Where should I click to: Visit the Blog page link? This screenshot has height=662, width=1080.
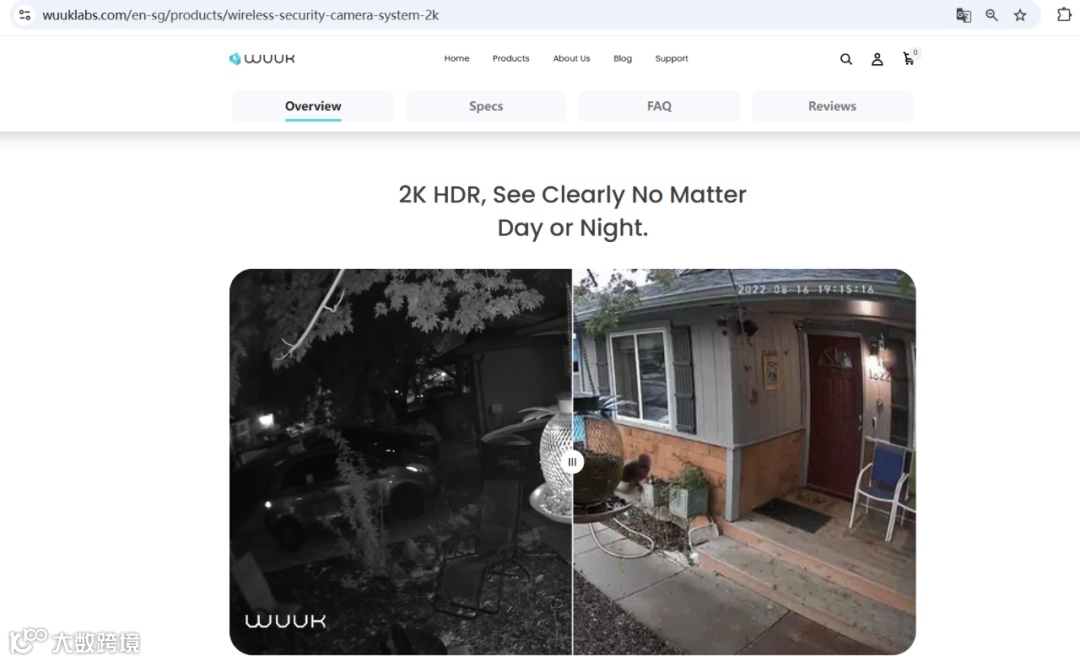tap(622, 59)
